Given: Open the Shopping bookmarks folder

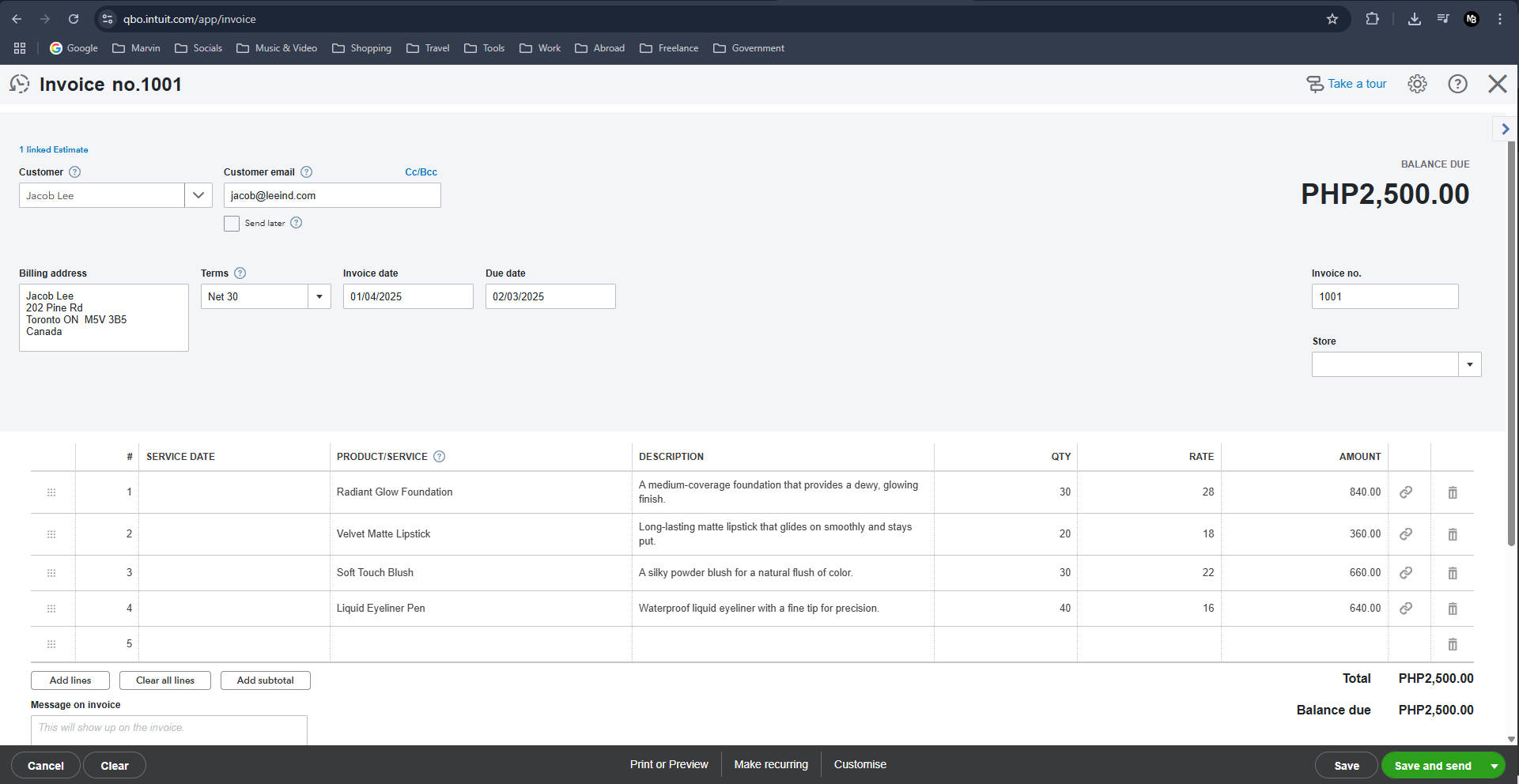Looking at the screenshot, I should (x=361, y=48).
